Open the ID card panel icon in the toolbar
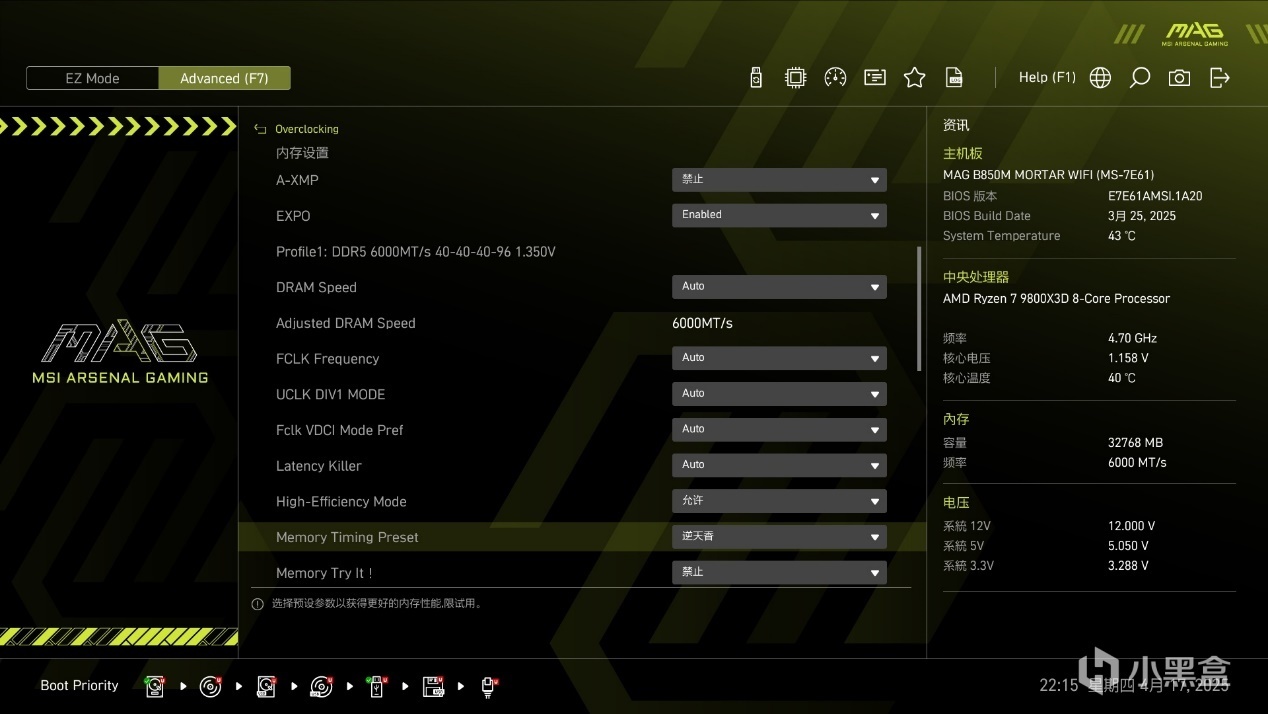This screenshot has width=1268, height=714. click(875, 77)
